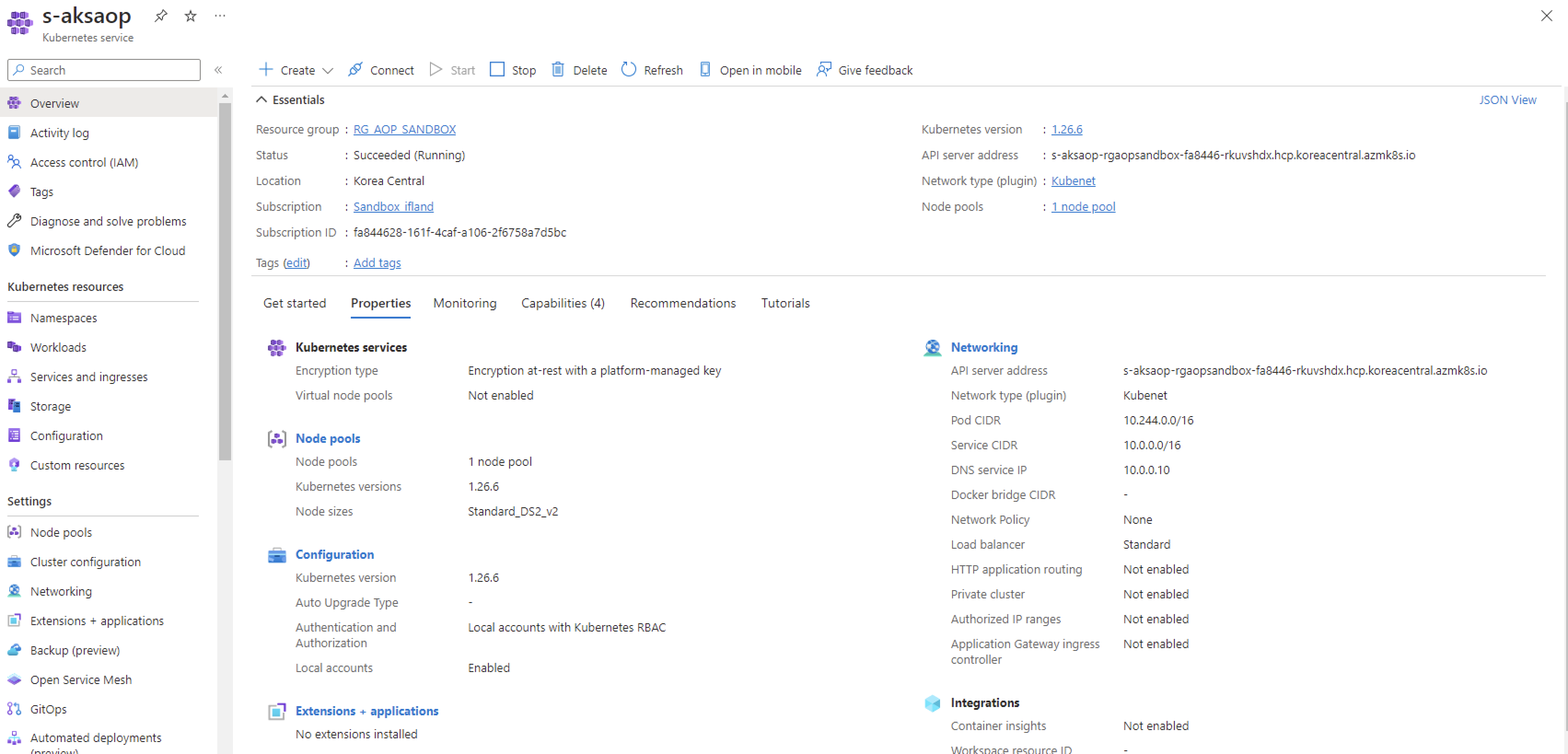Screen dimensions: 1568x754
Task: Open the Sandbox_ifland subscription link
Action: point(393,206)
